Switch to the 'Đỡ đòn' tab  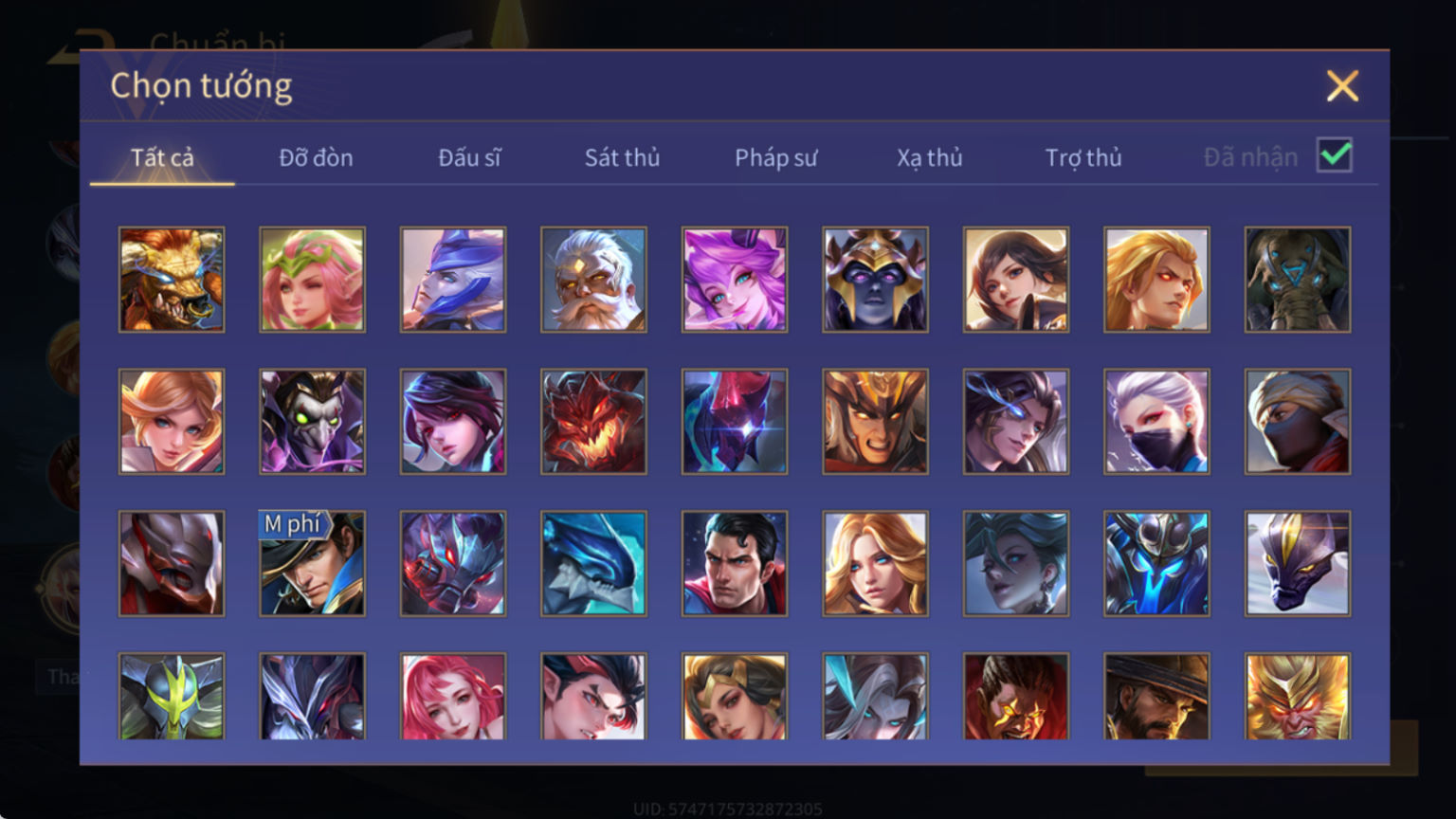click(316, 157)
